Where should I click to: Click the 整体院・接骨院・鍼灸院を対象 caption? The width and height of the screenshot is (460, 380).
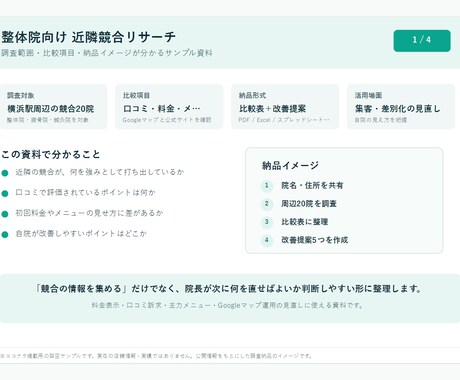pos(48,120)
